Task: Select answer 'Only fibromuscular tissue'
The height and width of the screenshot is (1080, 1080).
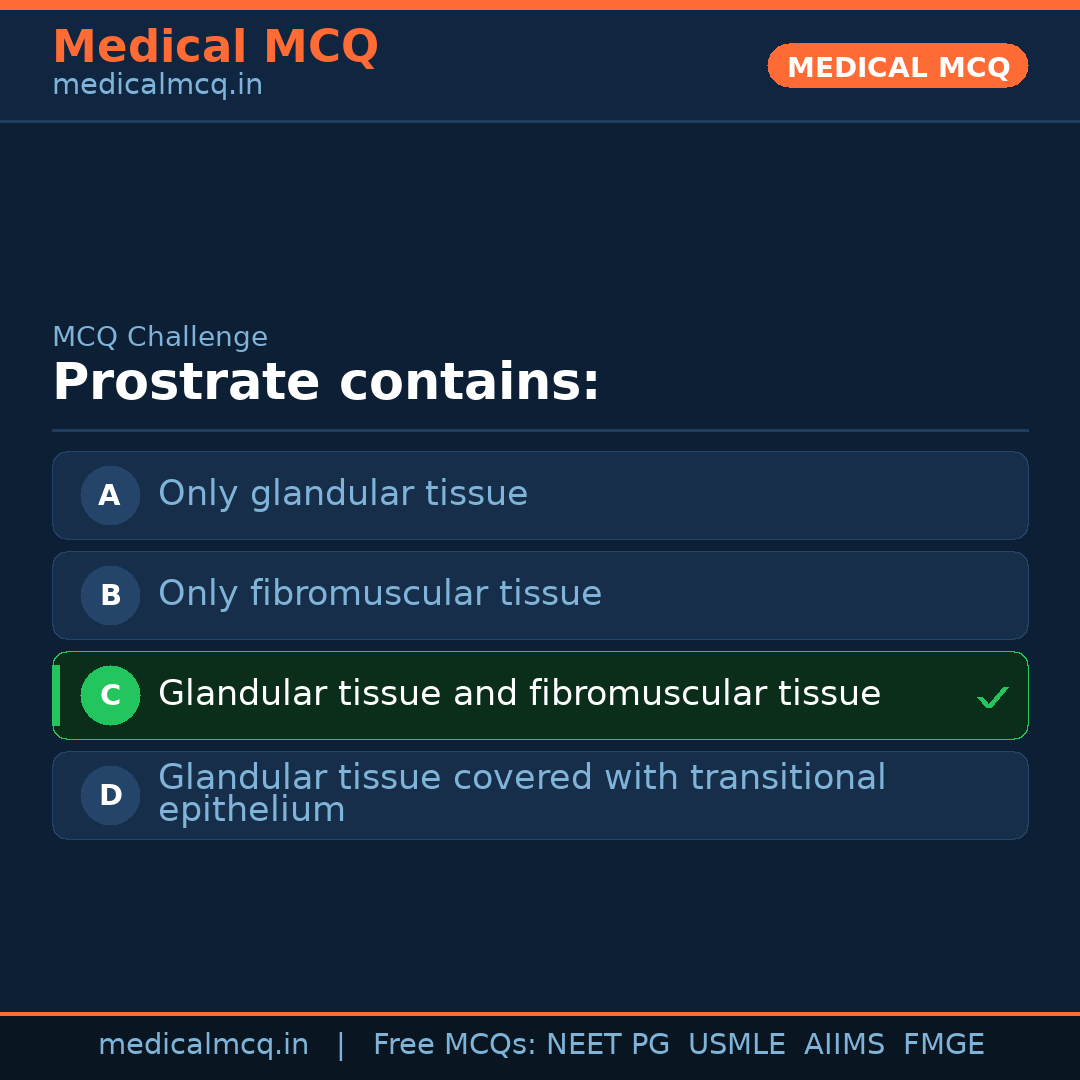Action: click(x=380, y=594)
